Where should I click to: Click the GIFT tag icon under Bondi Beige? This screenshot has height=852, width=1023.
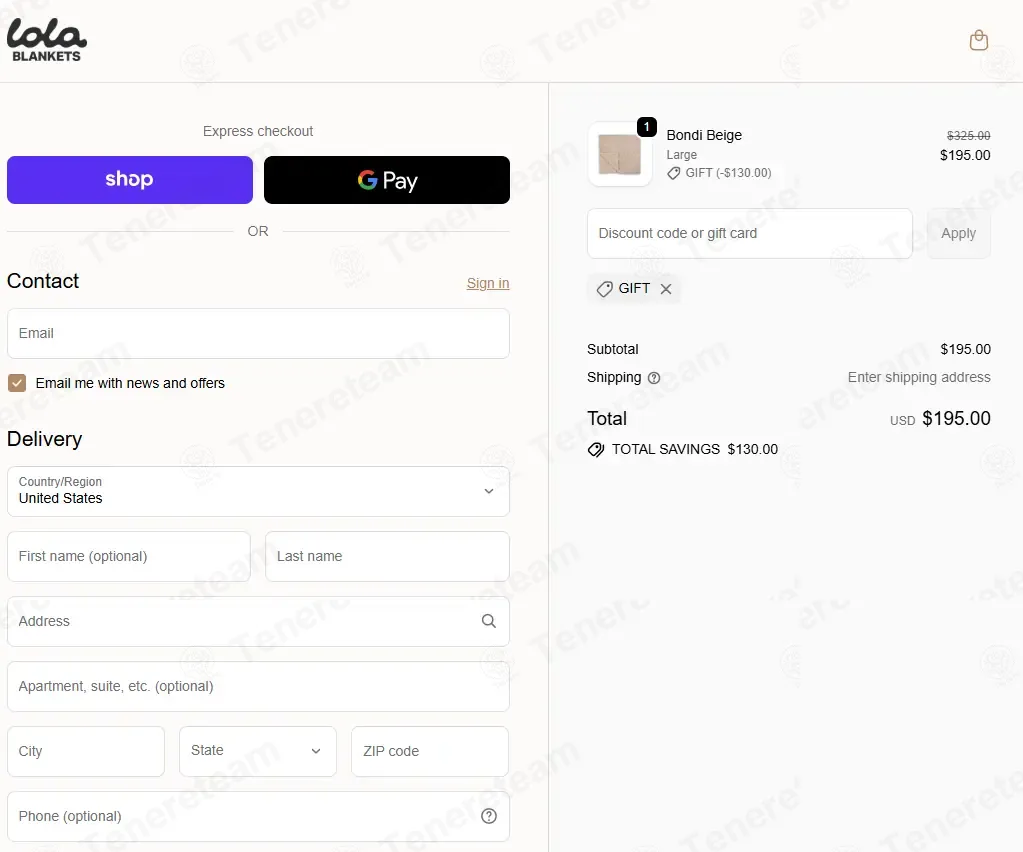tap(673, 173)
